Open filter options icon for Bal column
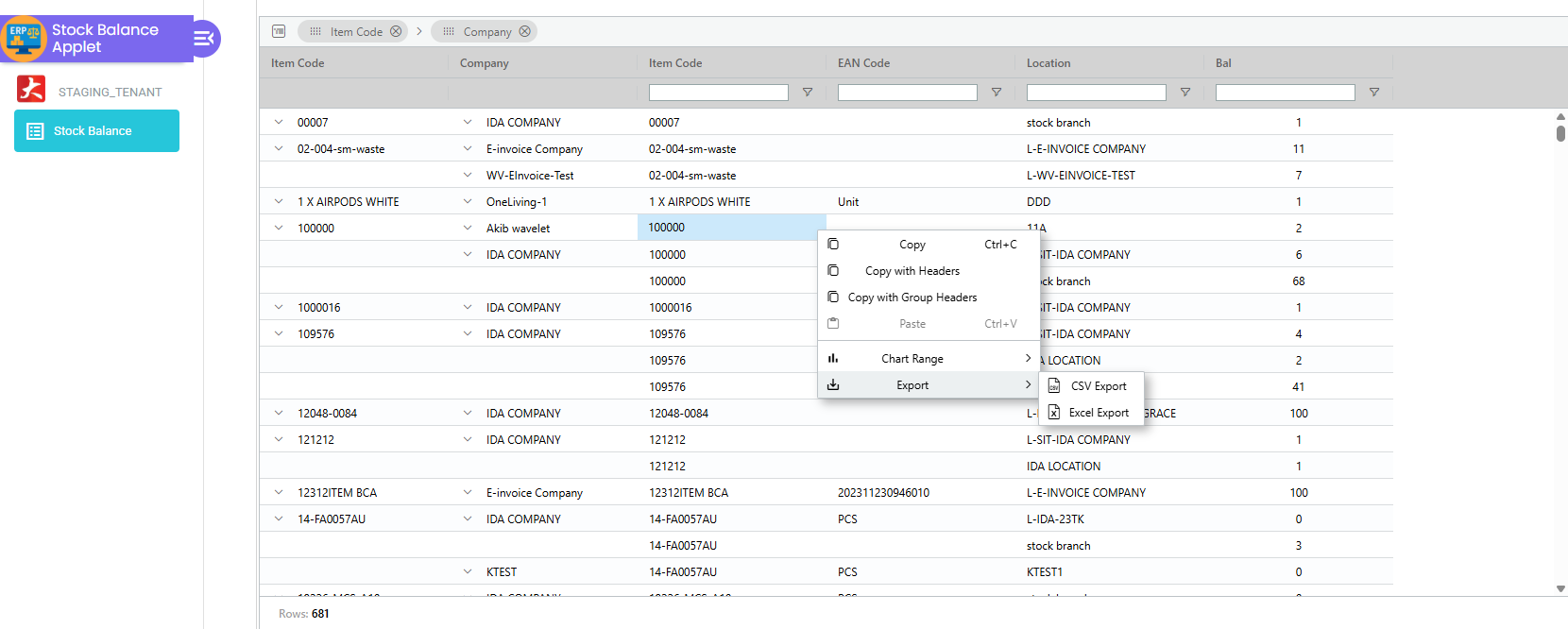The image size is (1568, 629). point(1373,93)
